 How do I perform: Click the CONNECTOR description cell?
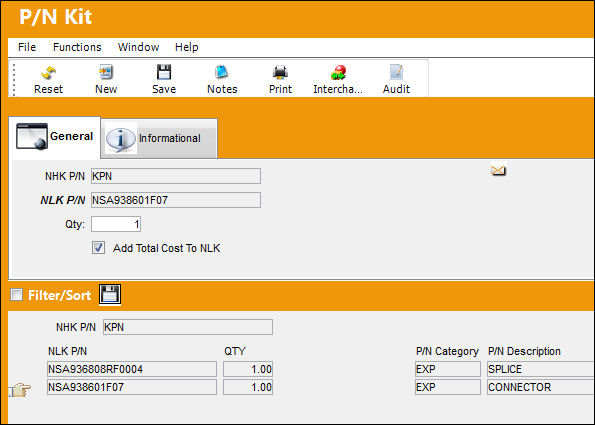click(x=541, y=387)
